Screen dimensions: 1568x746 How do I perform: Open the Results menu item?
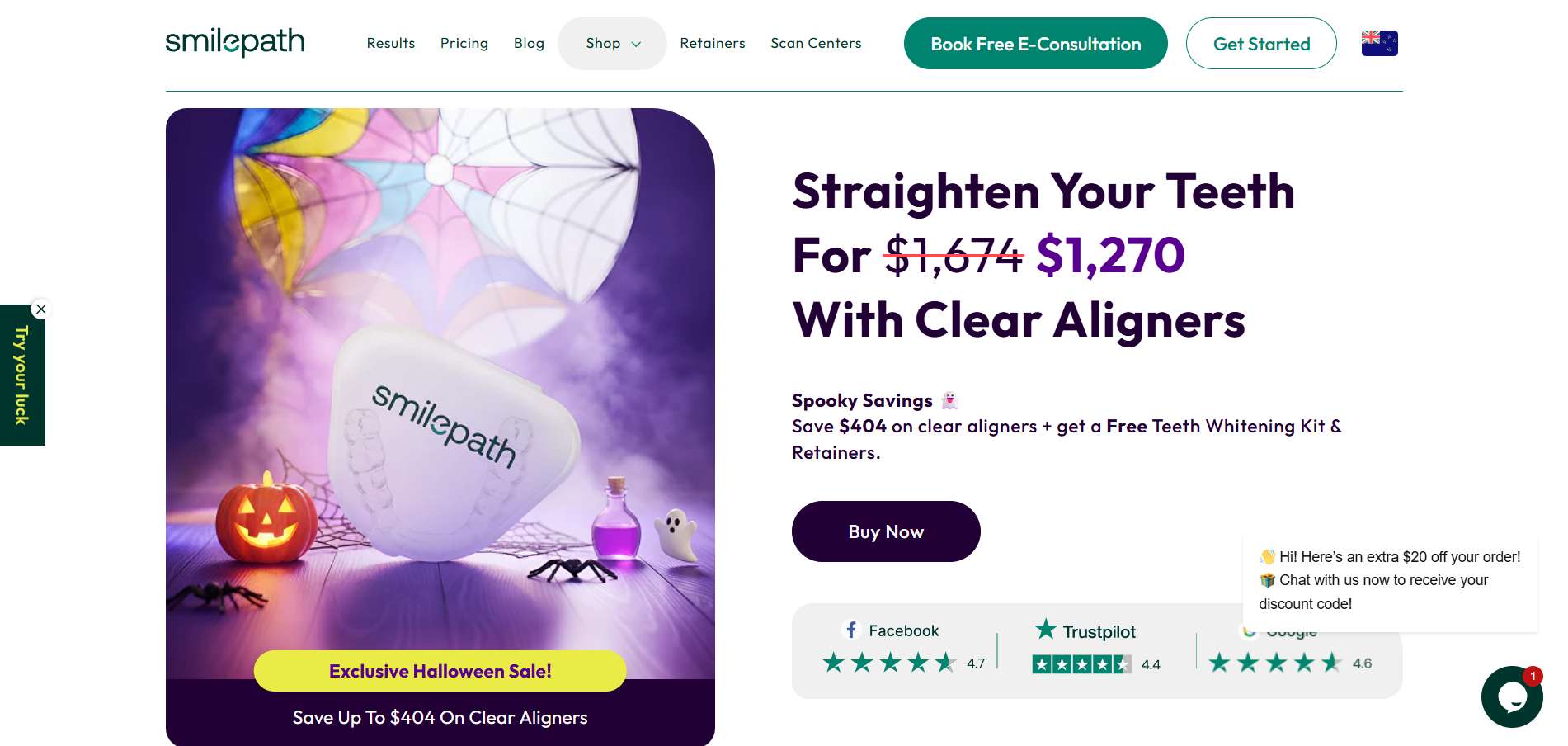point(391,43)
